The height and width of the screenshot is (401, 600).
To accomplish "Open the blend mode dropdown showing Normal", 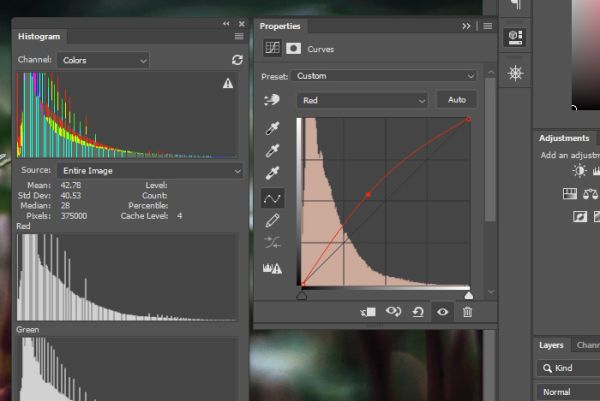I will coord(568,392).
